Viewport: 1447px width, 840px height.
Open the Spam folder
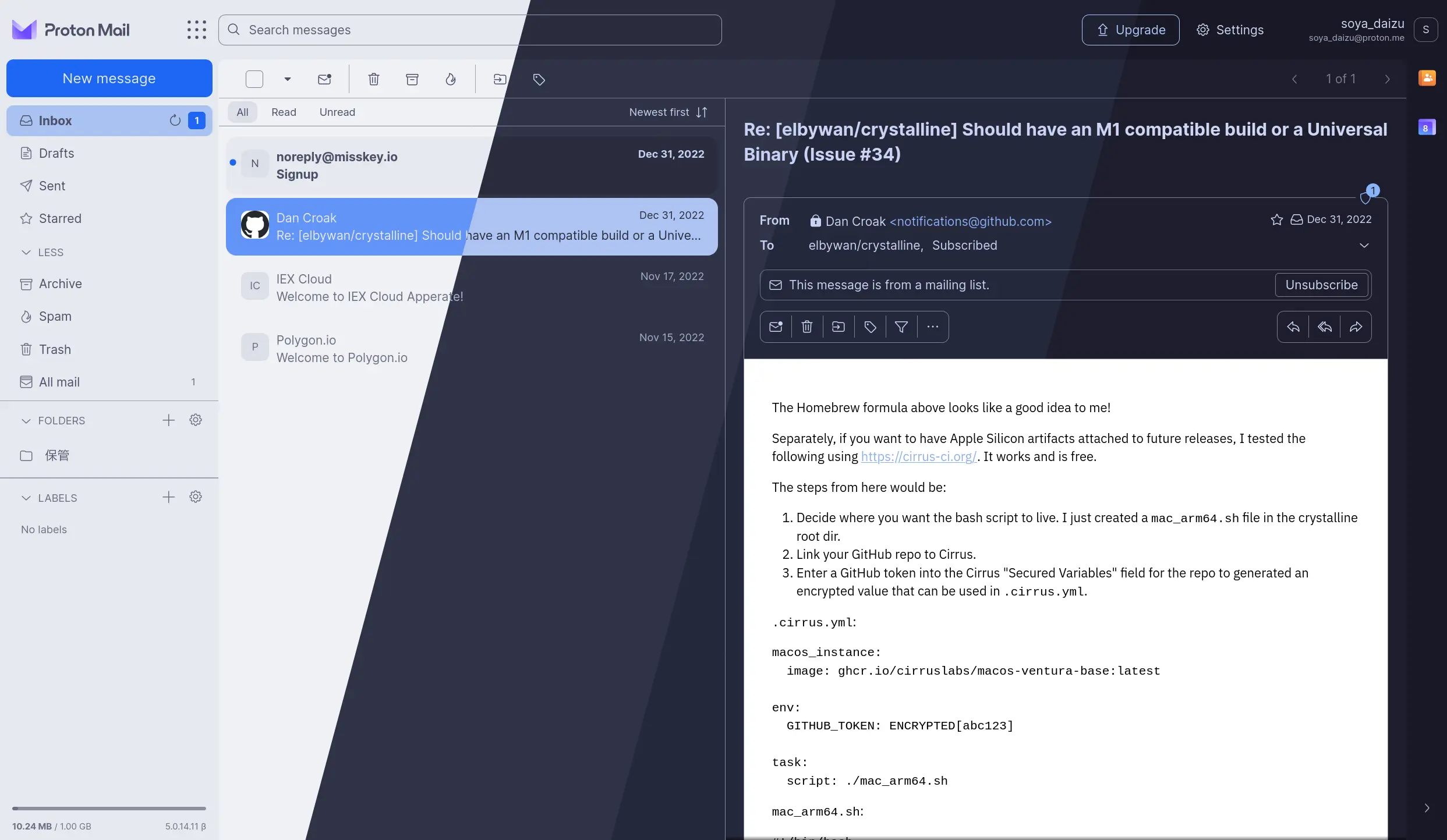point(109,316)
